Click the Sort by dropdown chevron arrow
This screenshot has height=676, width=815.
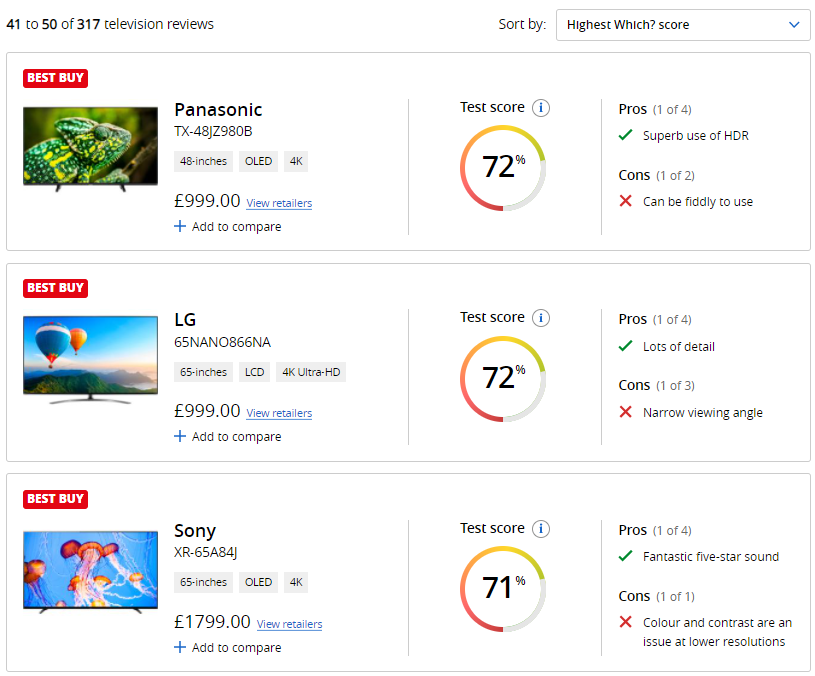[x=794, y=25]
